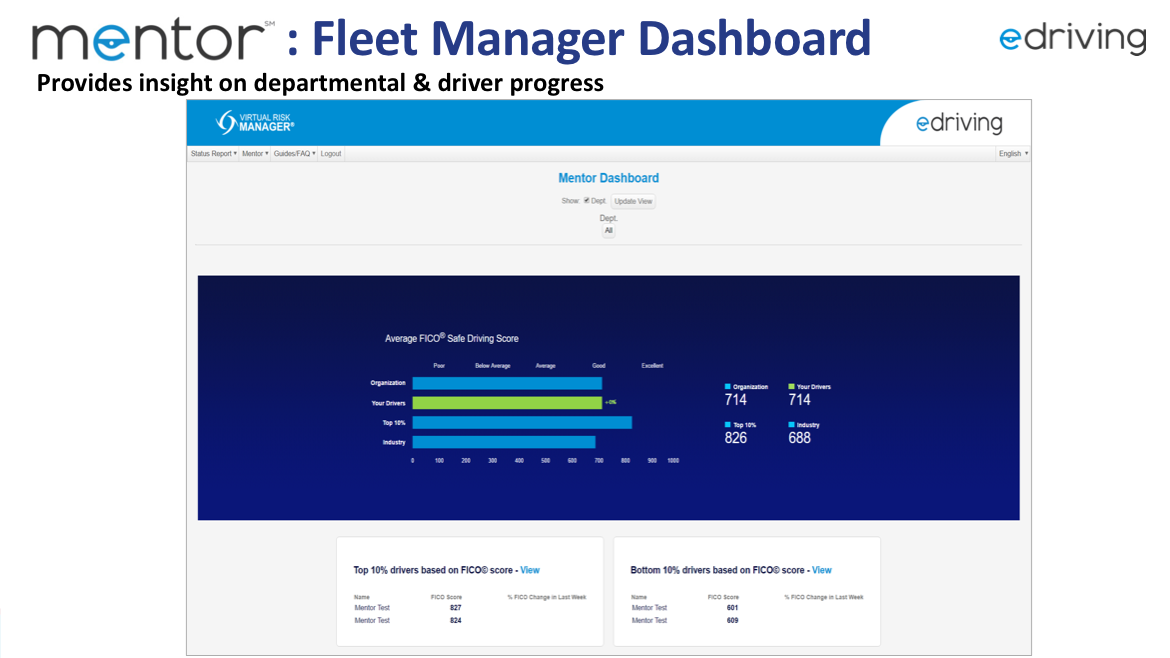The width and height of the screenshot is (1170, 658).
Task: Select the Industry bar in the chart
Action: [504, 442]
